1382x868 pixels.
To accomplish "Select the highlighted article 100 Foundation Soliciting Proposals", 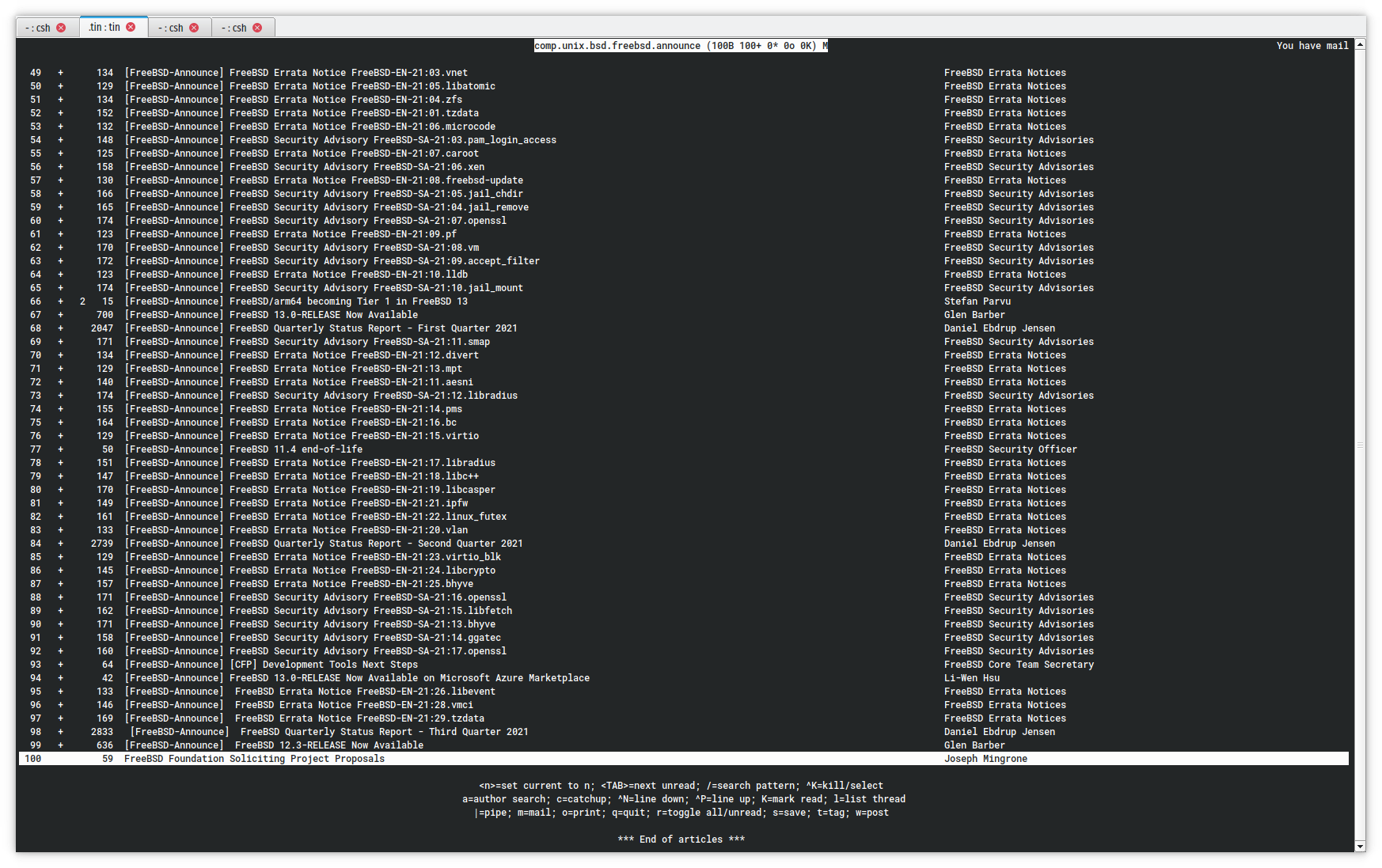I will (254, 759).
